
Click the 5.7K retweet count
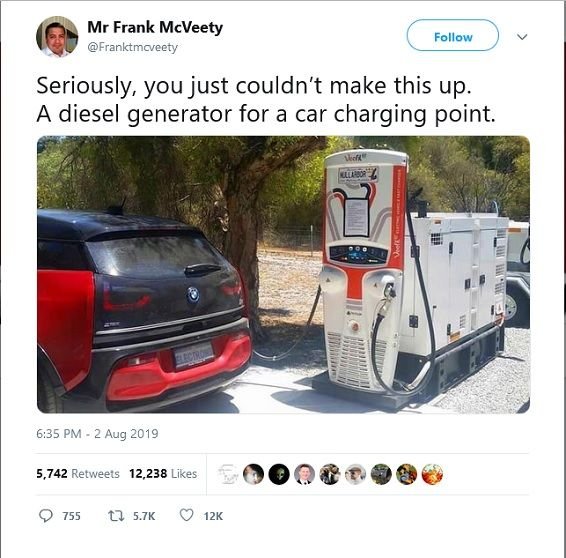click(x=144, y=516)
